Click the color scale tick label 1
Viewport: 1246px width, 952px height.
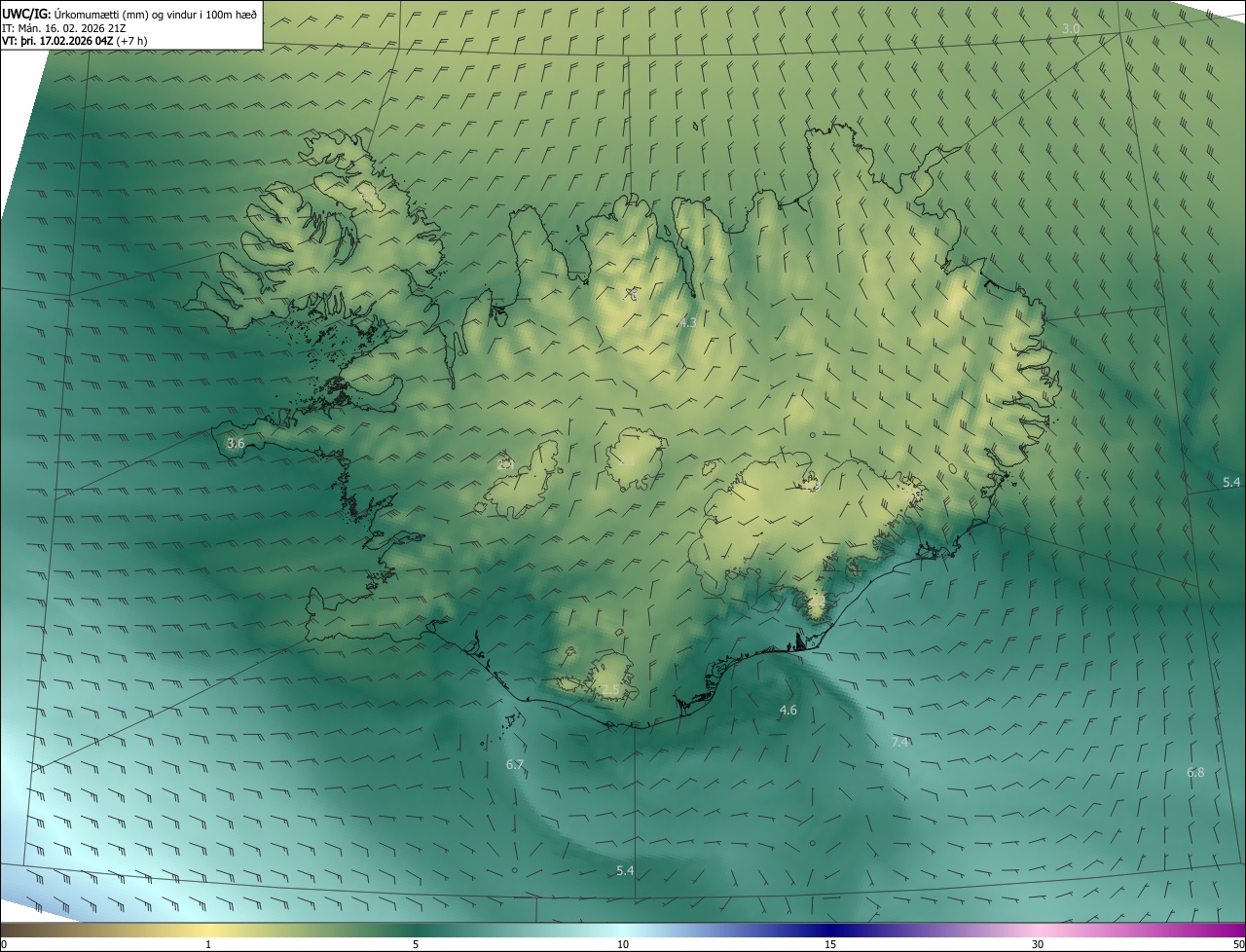(208, 944)
